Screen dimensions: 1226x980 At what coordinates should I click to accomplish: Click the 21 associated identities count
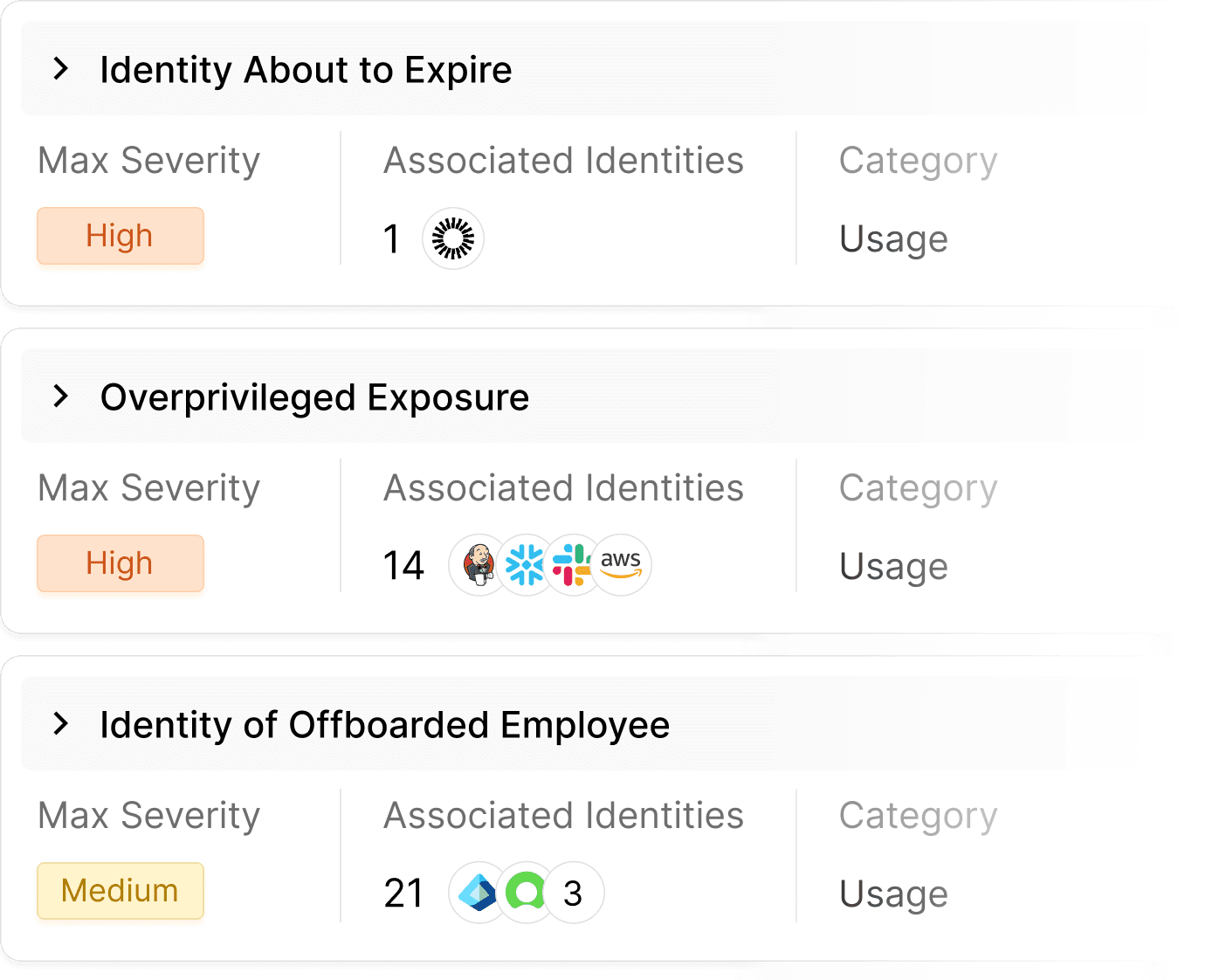coord(403,894)
